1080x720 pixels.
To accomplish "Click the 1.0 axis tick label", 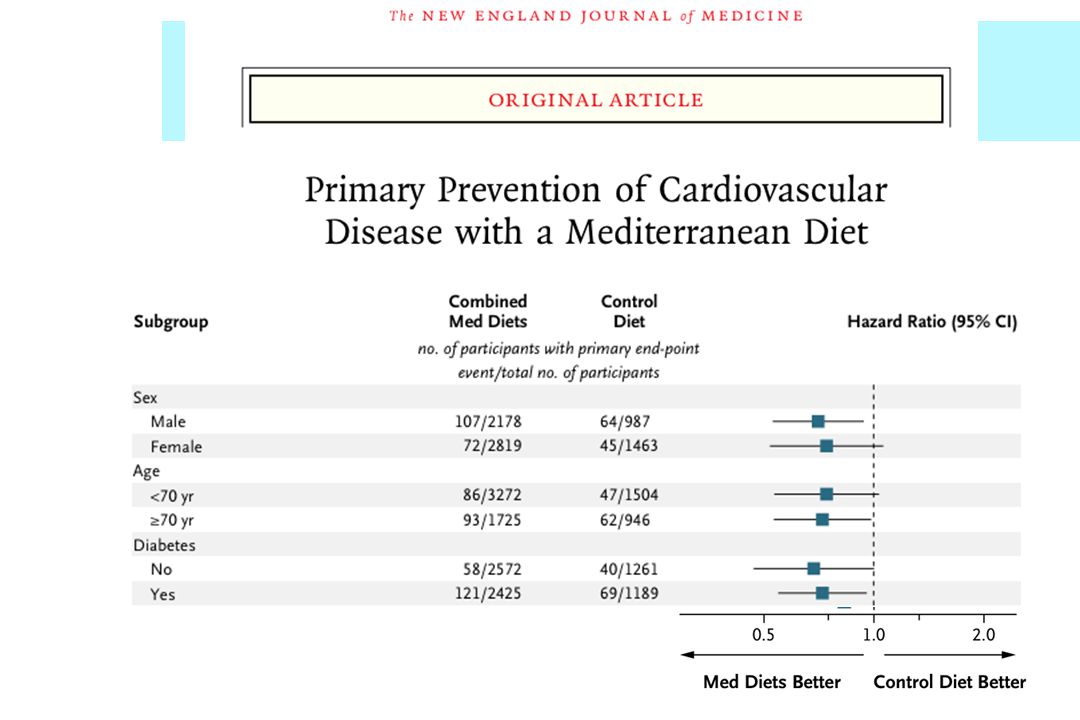I will tap(874, 635).
